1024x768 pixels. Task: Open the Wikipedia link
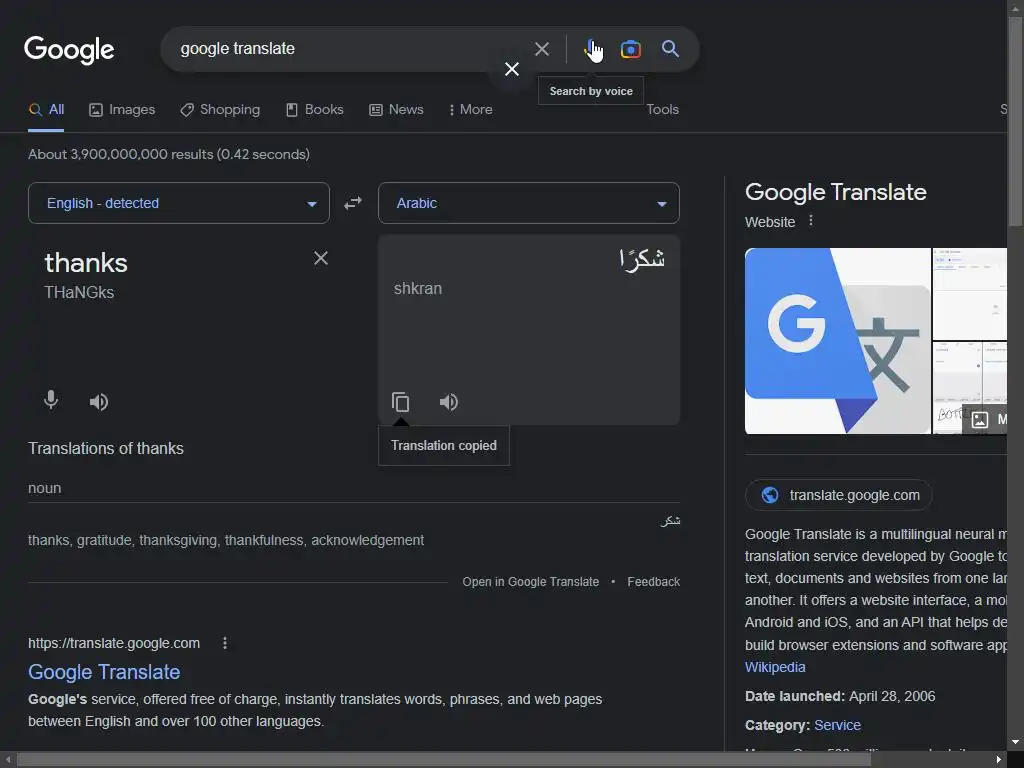coord(775,667)
